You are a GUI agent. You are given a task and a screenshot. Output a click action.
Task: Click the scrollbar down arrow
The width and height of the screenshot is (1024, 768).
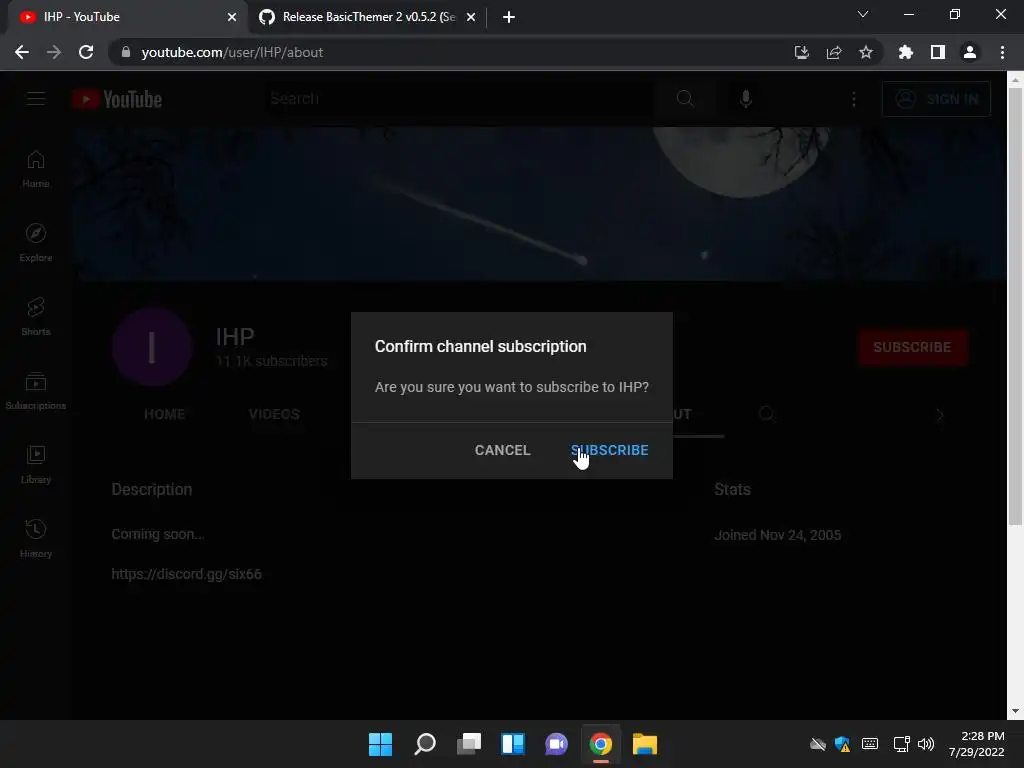tap(1014, 711)
